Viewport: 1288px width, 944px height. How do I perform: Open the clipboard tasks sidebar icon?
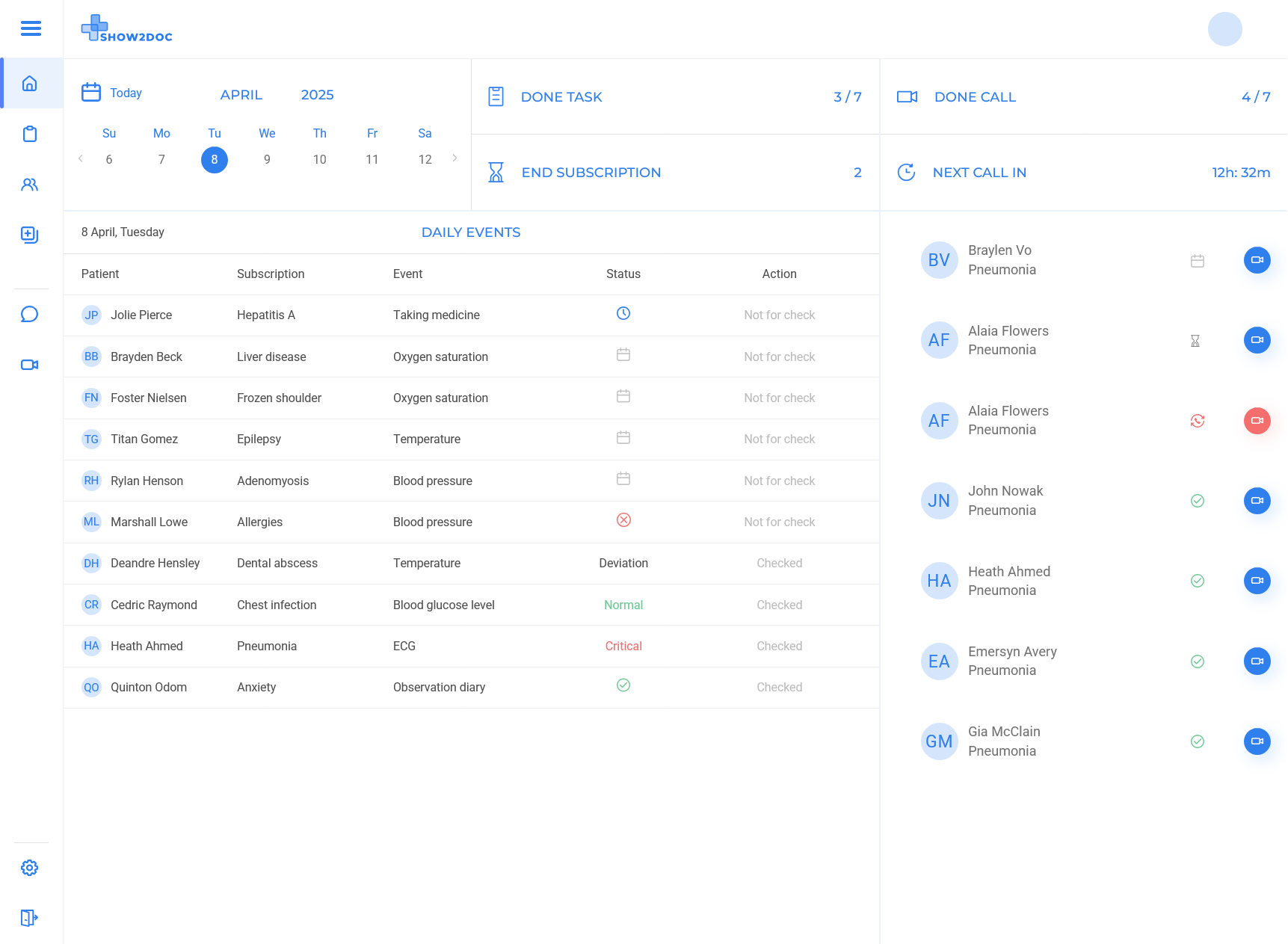click(30, 134)
